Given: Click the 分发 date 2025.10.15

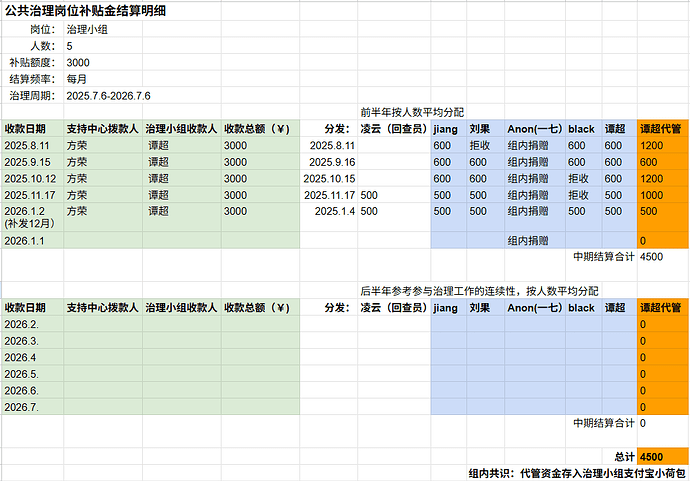Looking at the screenshot, I should pyautogui.click(x=329, y=179).
